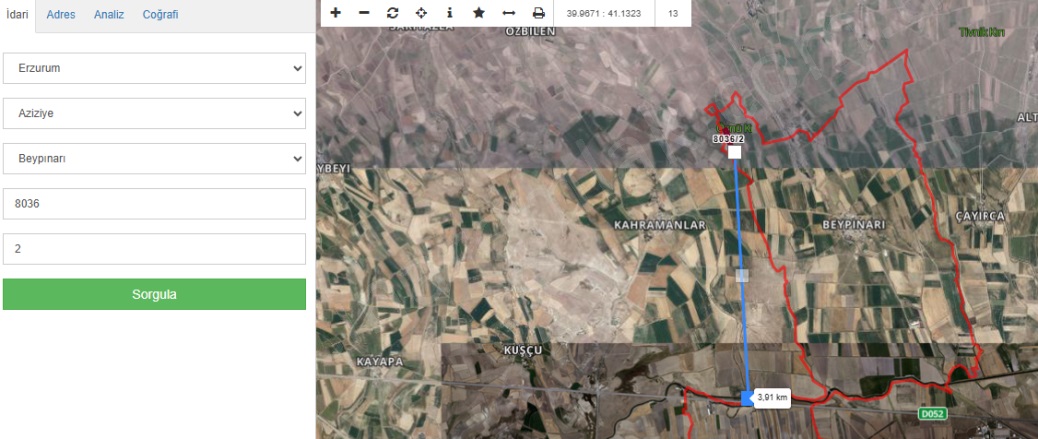Click the print map icon
The height and width of the screenshot is (439, 1038).
pos(538,13)
